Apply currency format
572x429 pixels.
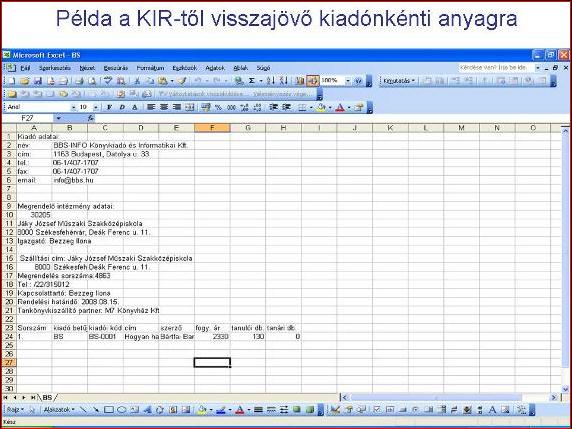(x=206, y=107)
